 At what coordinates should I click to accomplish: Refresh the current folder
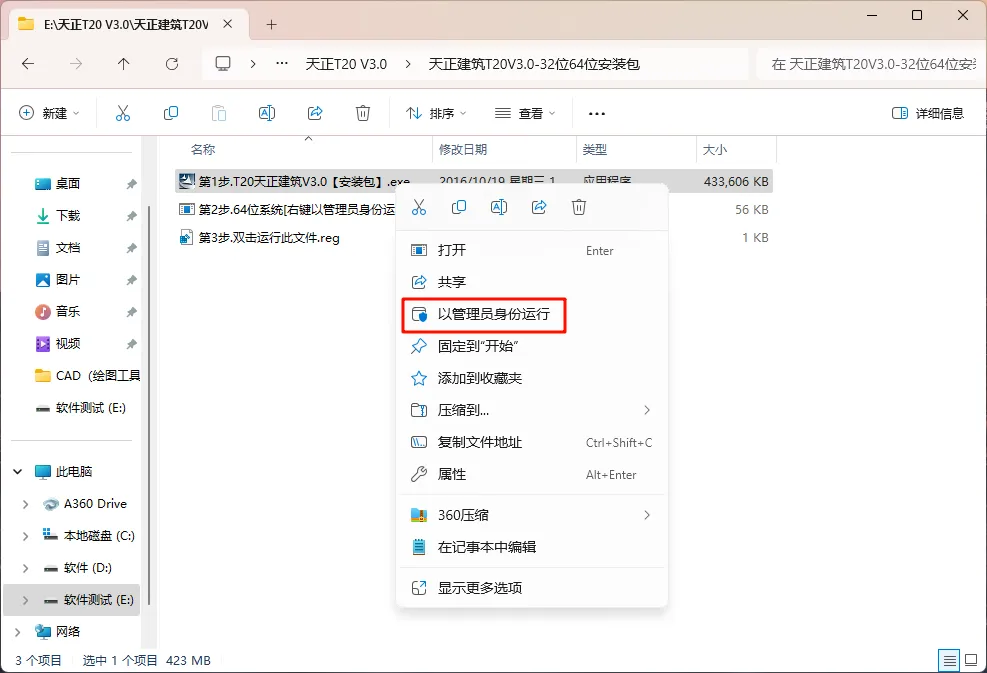[172, 64]
